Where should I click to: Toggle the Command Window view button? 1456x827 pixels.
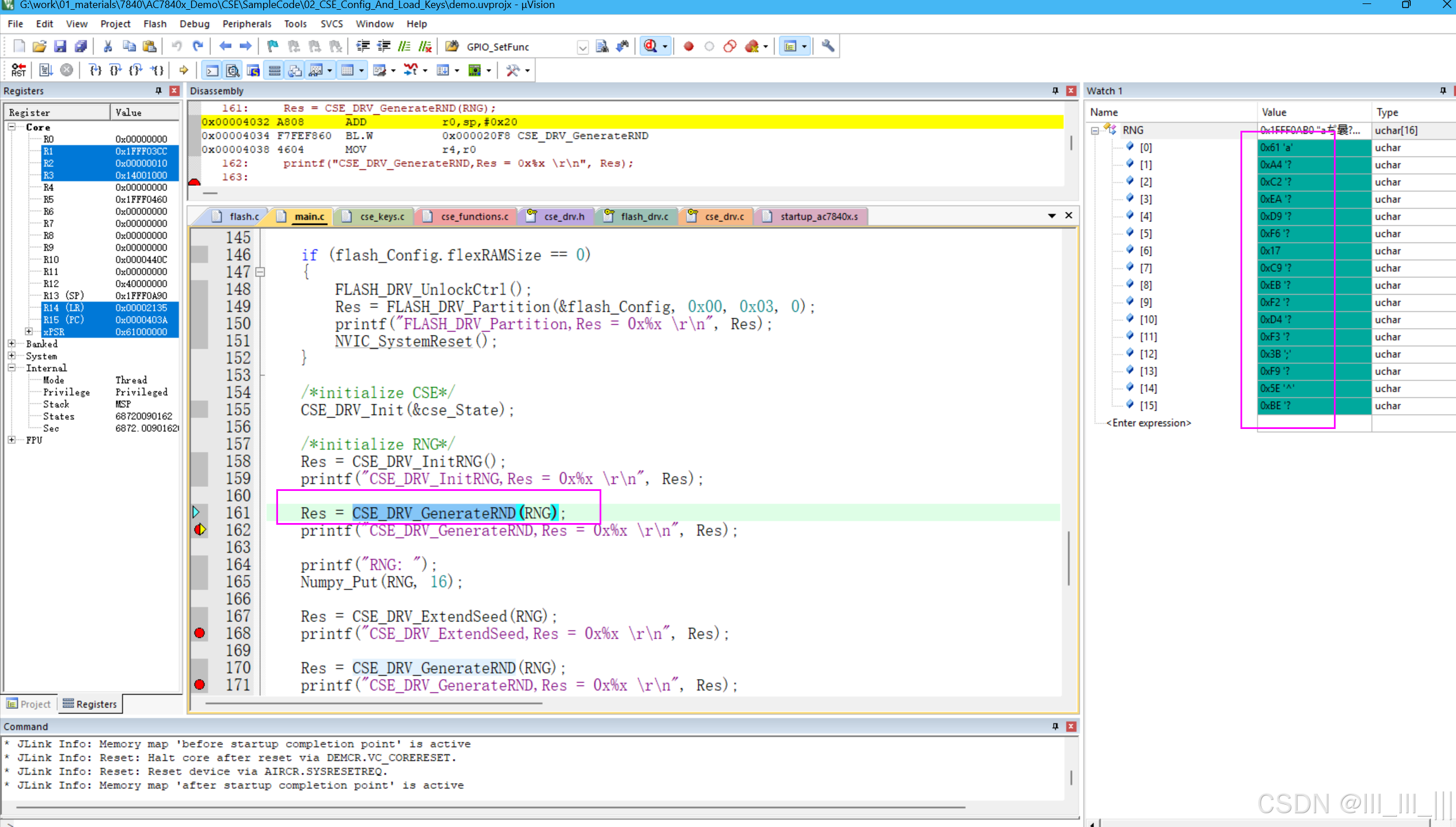click(212, 70)
